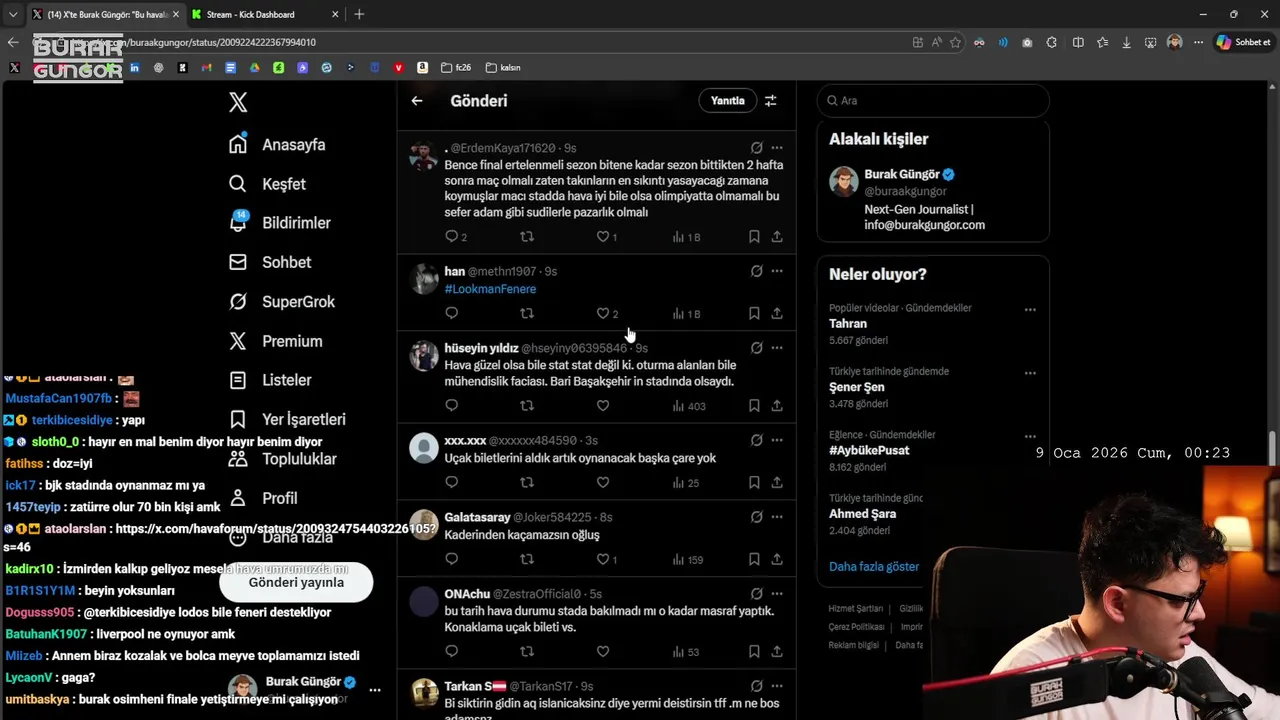Open the Anasayfa home page
The height and width of the screenshot is (720, 1280).
277,145
